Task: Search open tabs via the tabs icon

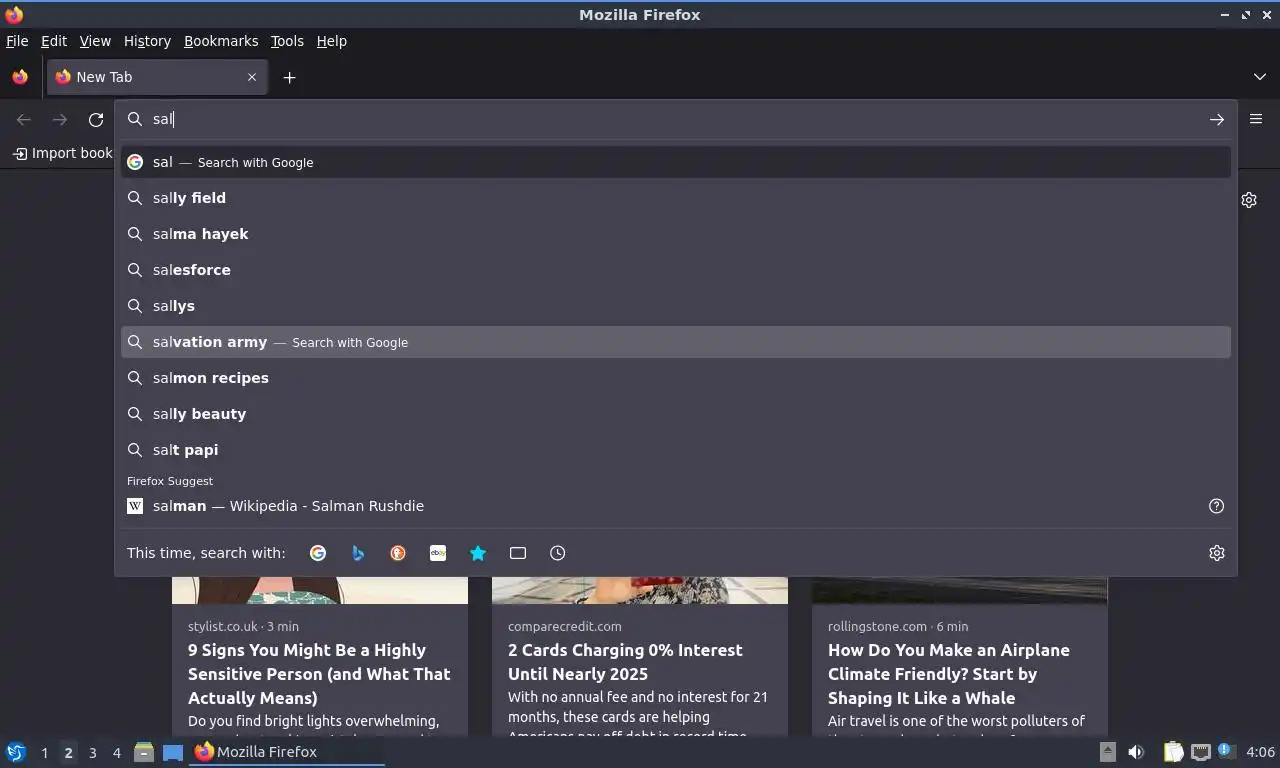Action: coord(518,553)
